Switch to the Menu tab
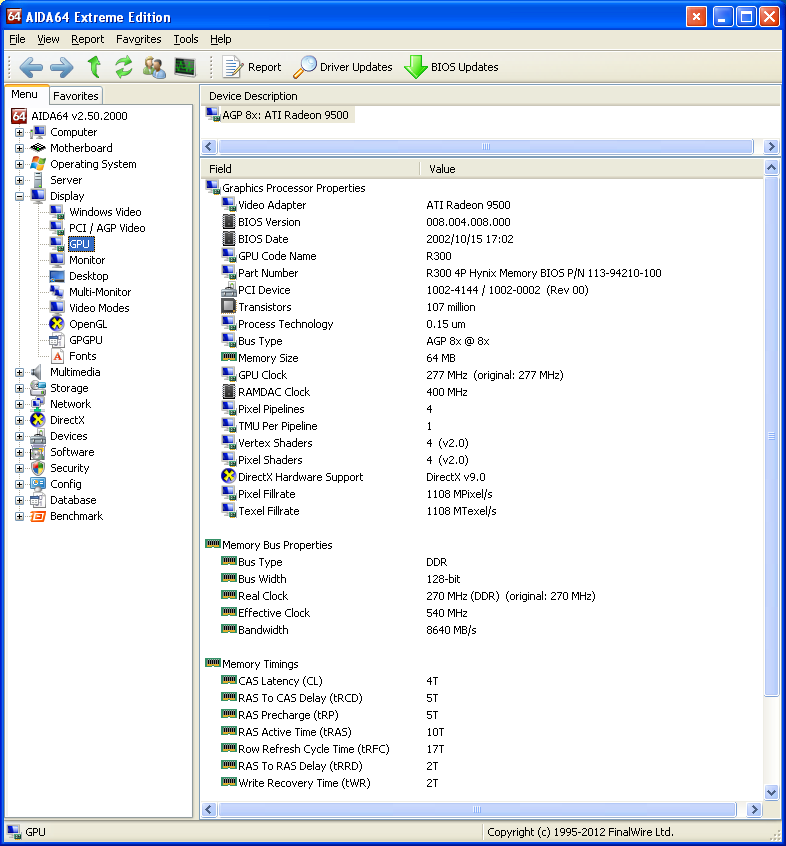This screenshot has height=846, width=786. (25, 94)
